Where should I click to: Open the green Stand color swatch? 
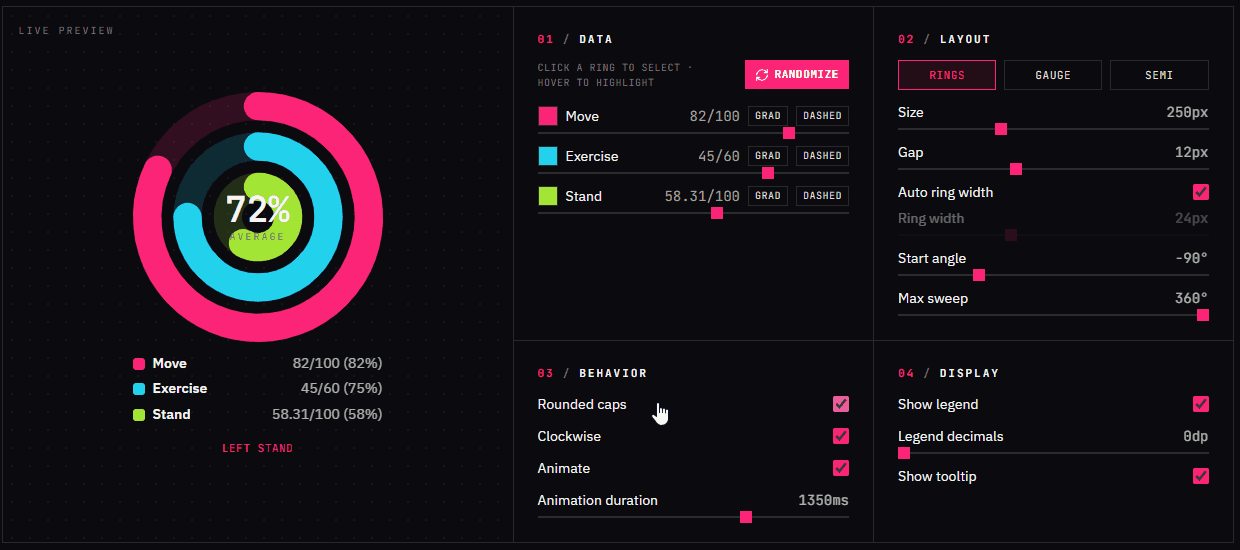coord(548,196)
